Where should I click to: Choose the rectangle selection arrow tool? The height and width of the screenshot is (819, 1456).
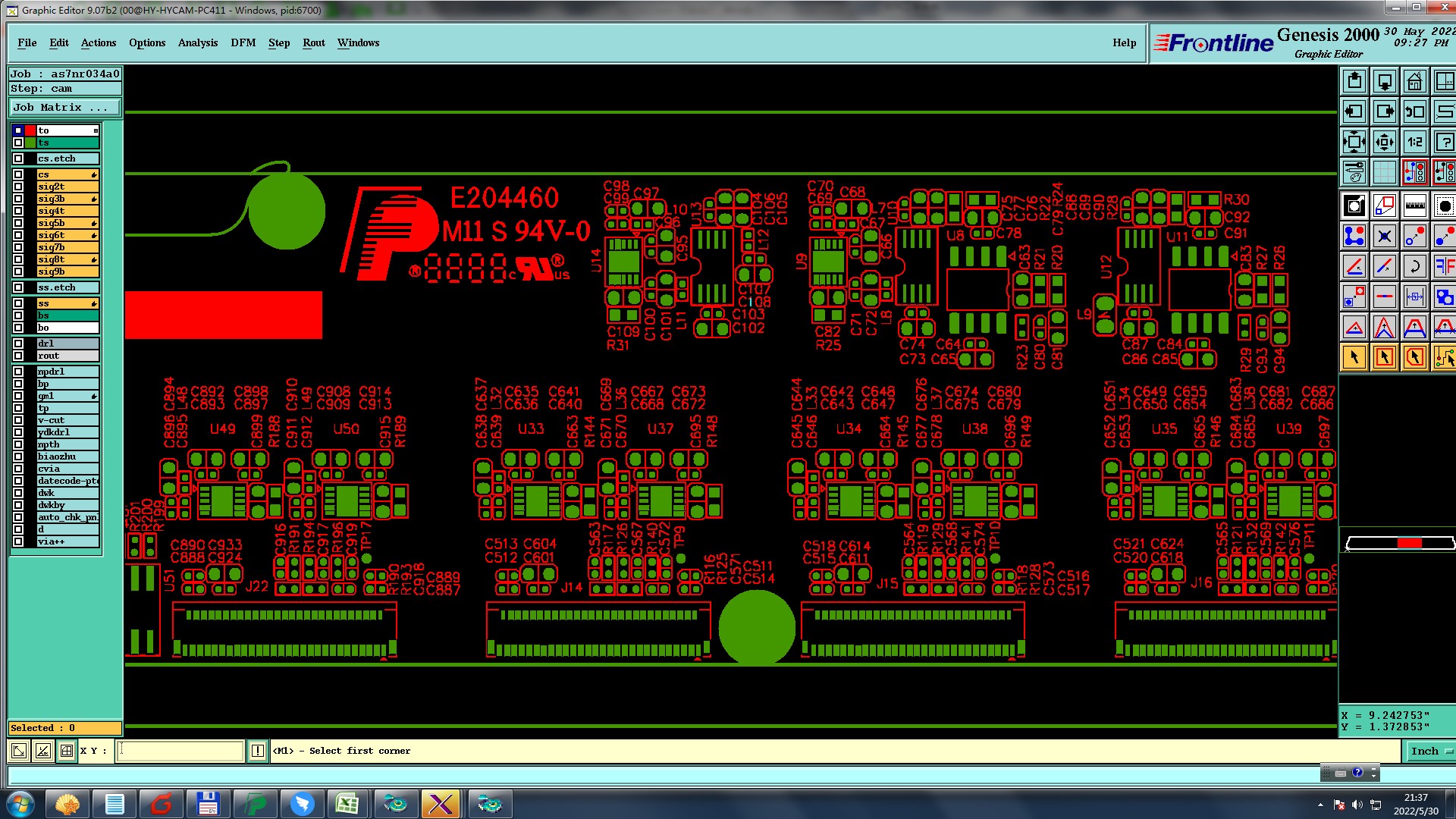click(1384, 357)
